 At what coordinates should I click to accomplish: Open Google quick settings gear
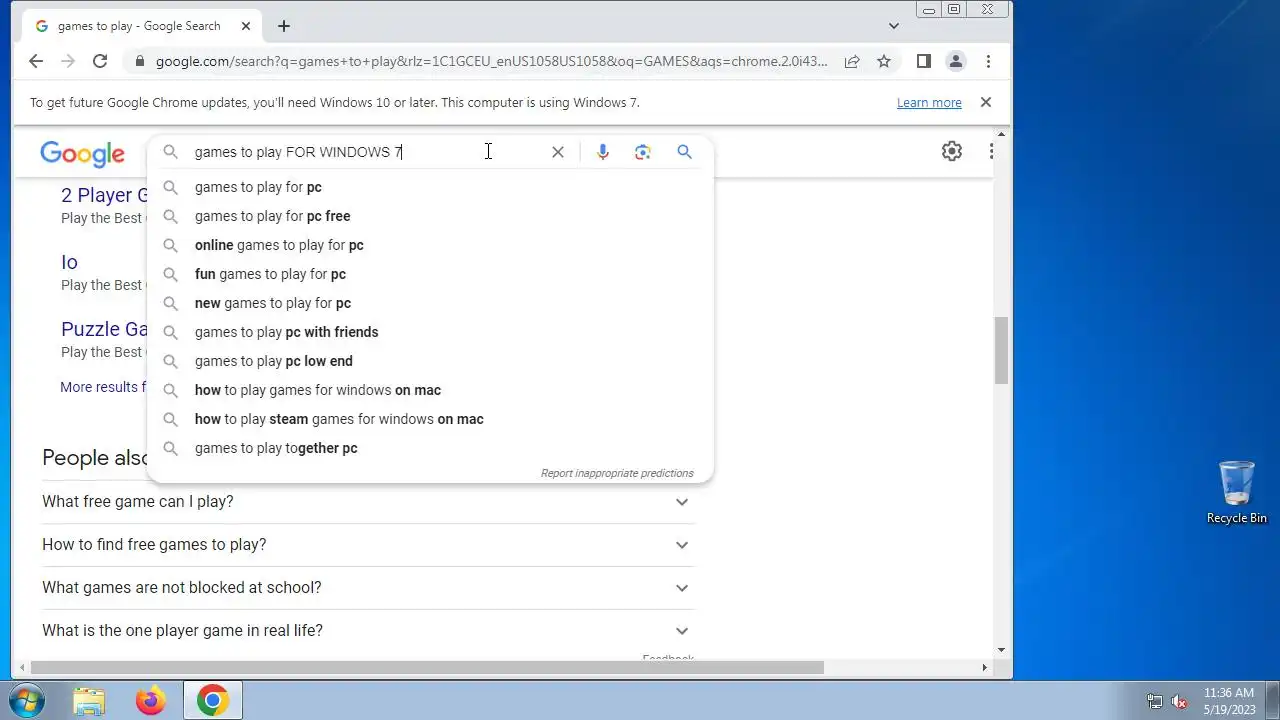(x=952, y=151)
